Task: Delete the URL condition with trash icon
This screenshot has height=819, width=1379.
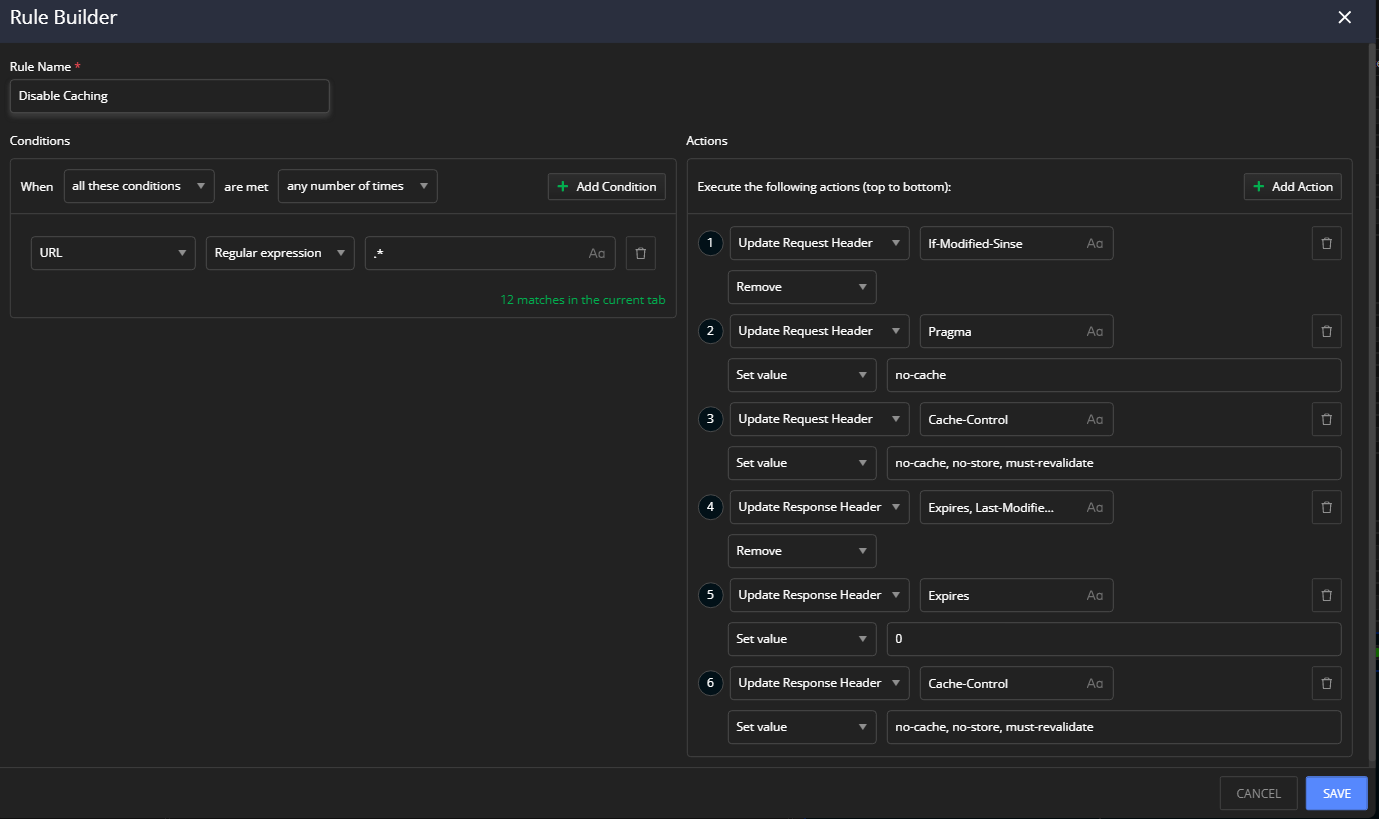Action: click(x=640, y=253)
